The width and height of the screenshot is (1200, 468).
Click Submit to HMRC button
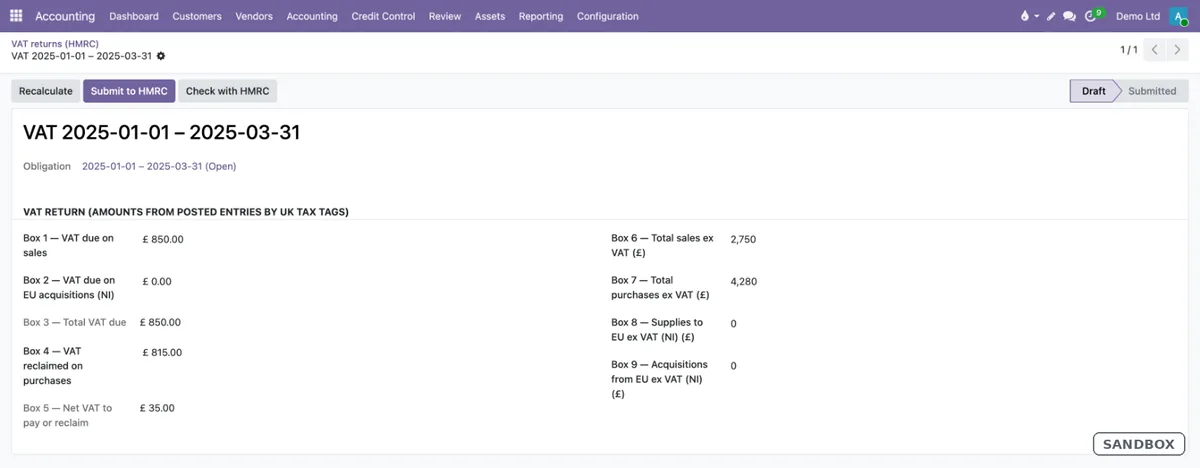pyautogui.click(x=128, y=91)
